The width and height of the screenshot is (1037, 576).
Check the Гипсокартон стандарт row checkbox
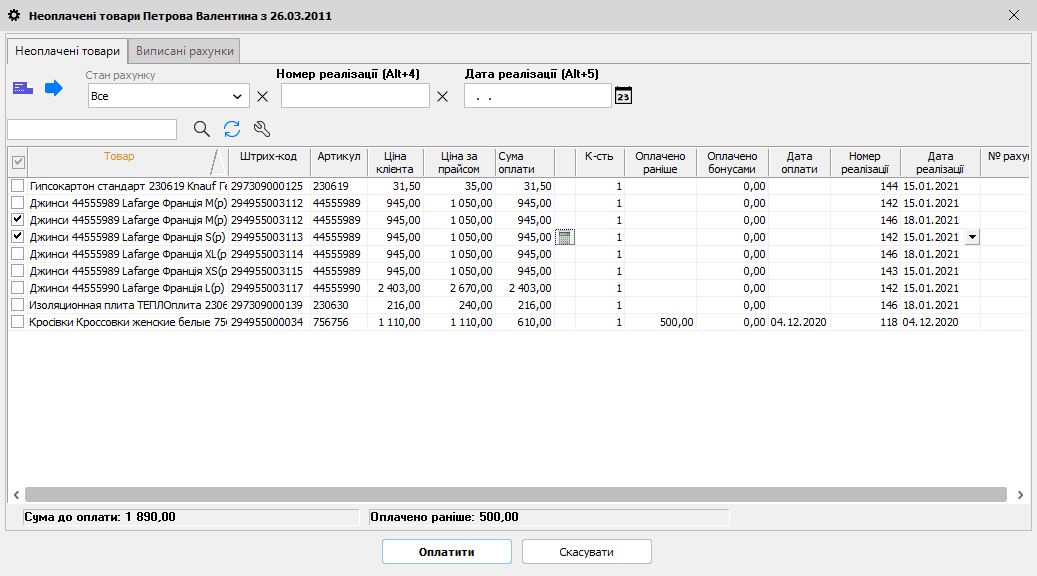[x=17, y=186]
